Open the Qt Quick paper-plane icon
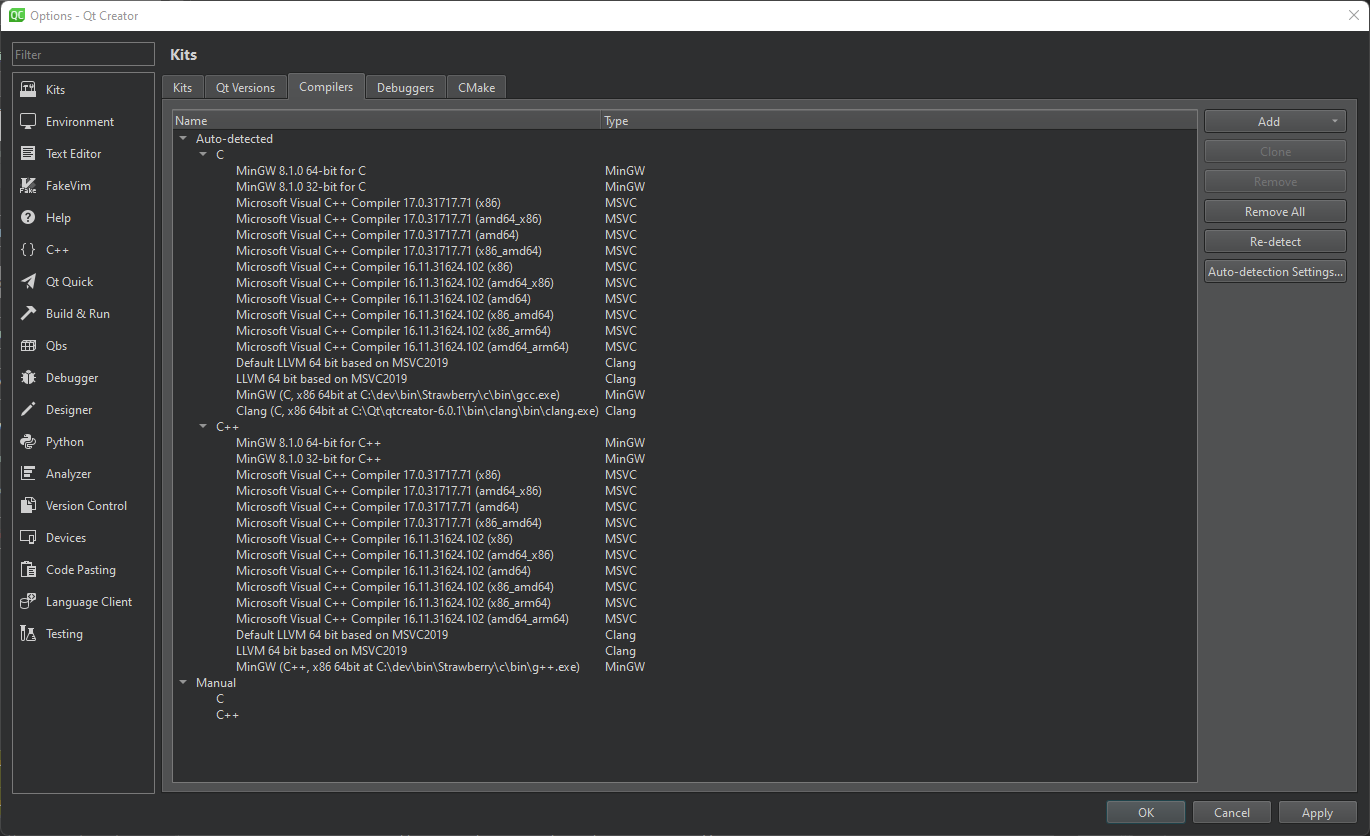Image resolution: width=1370 pixels, height=836 pixels. [x=28, y=281]
